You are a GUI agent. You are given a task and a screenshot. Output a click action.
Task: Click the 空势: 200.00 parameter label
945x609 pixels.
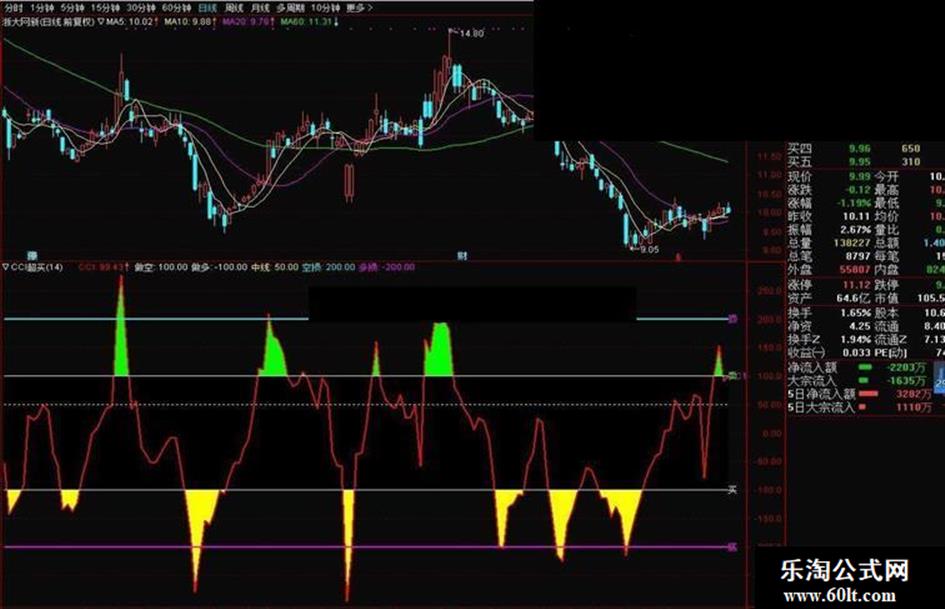pyautogui.click(x=328, y=267)
